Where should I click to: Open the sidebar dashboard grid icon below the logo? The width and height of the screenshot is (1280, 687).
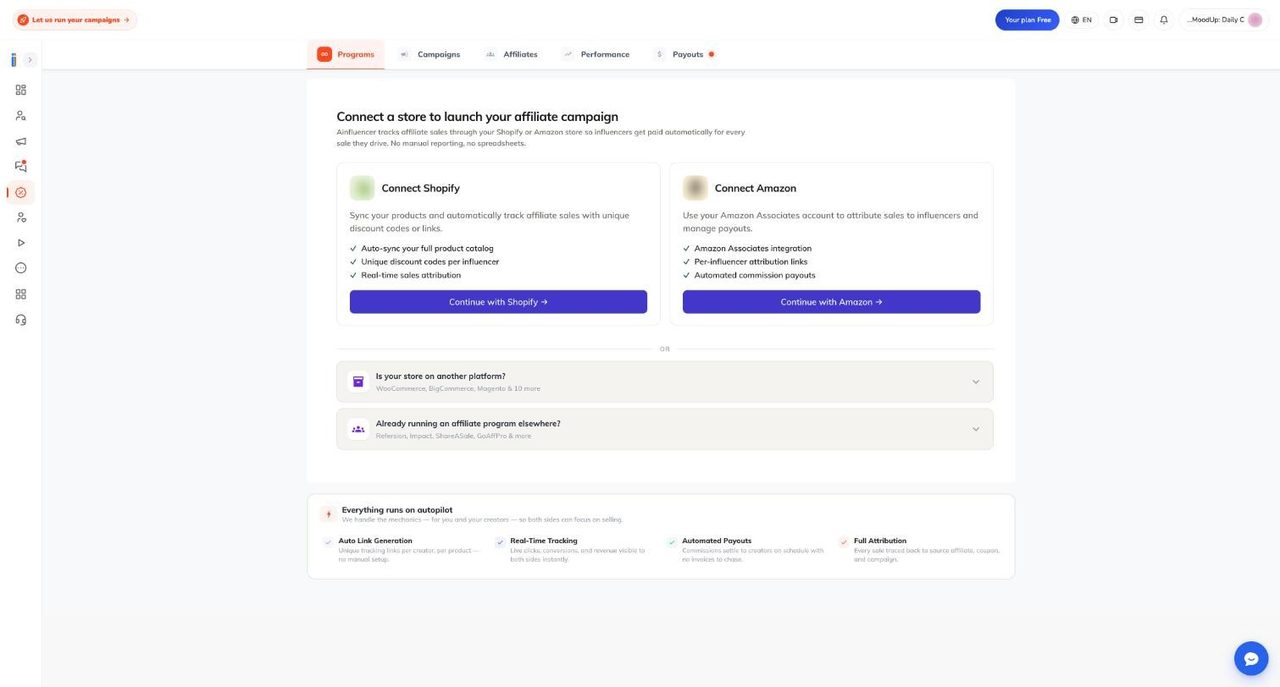pyautogui.click(x=21, y=90)
